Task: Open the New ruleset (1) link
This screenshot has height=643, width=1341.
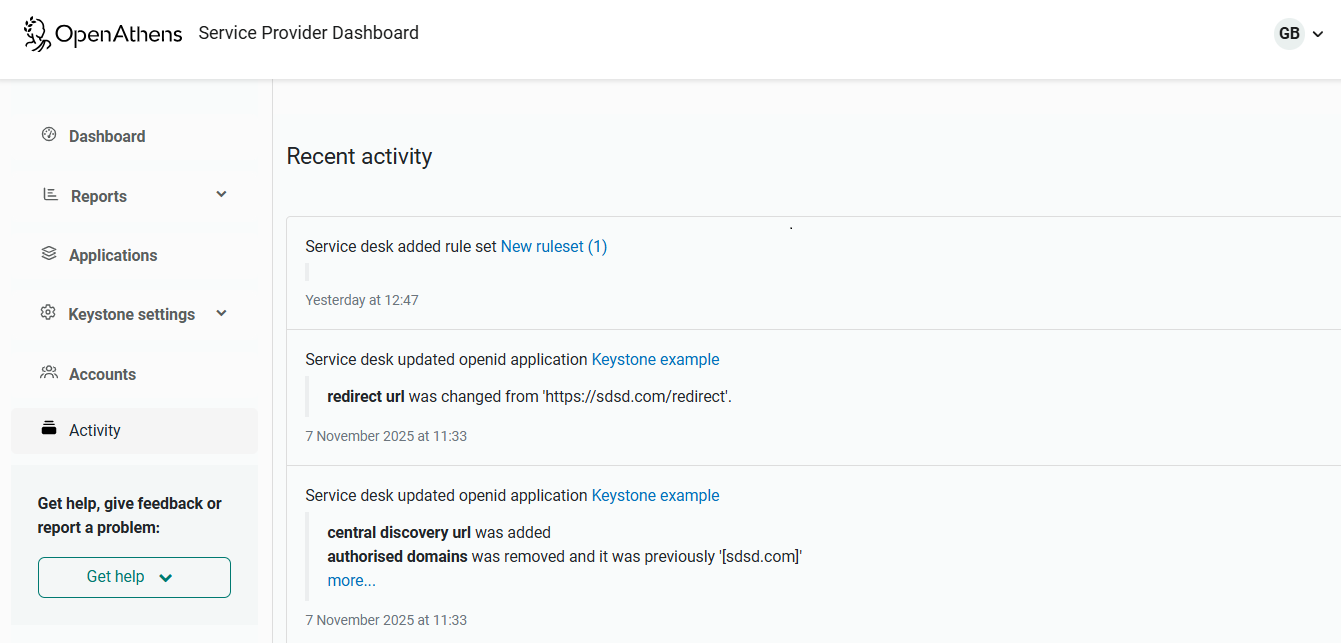Action: pos(554,245)
